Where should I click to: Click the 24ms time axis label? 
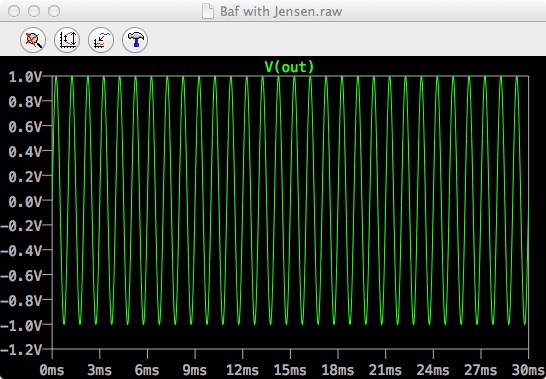coord(433,370)
